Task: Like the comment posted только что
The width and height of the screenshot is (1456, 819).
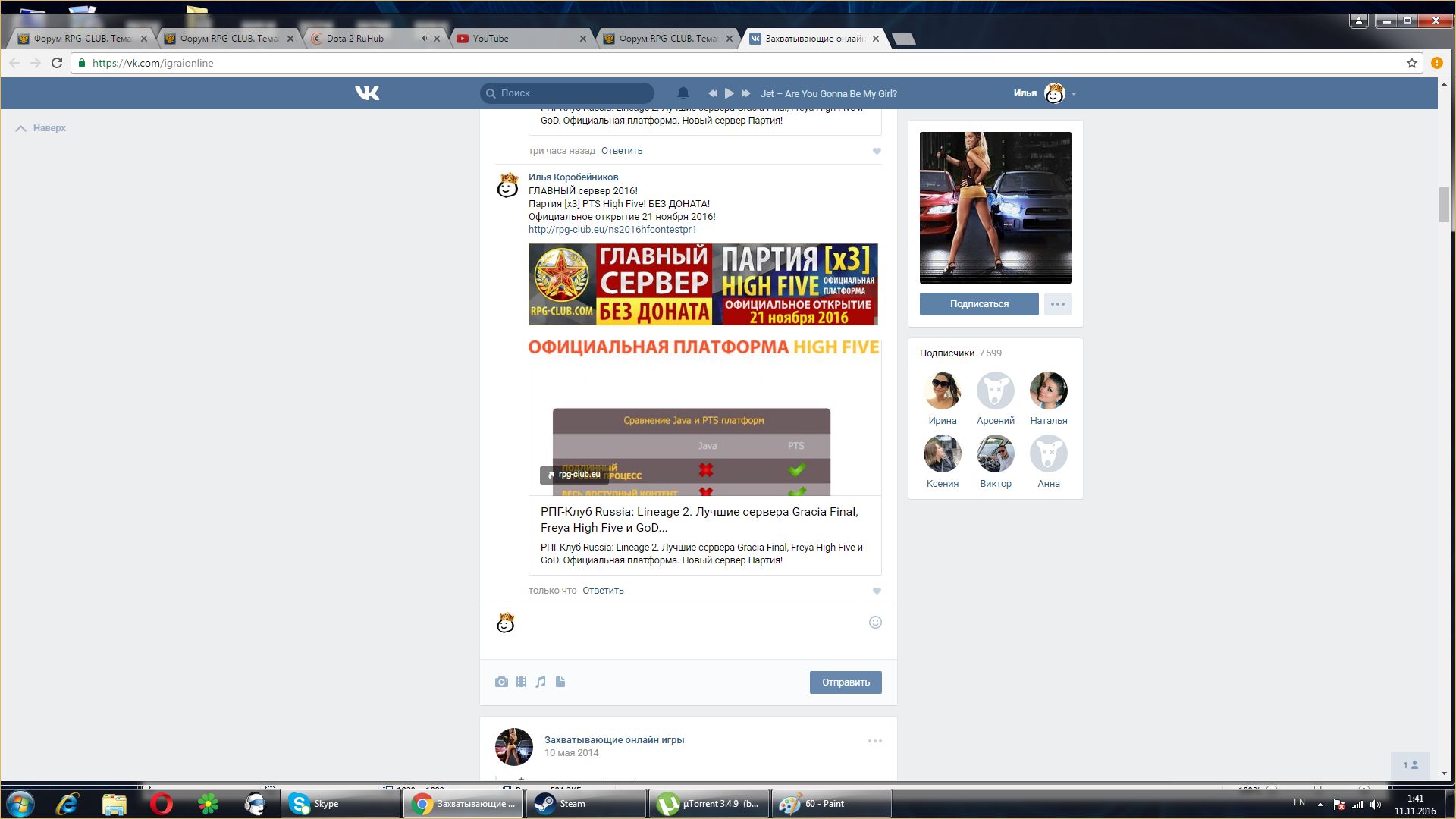Action: click(x=877, y=591)
